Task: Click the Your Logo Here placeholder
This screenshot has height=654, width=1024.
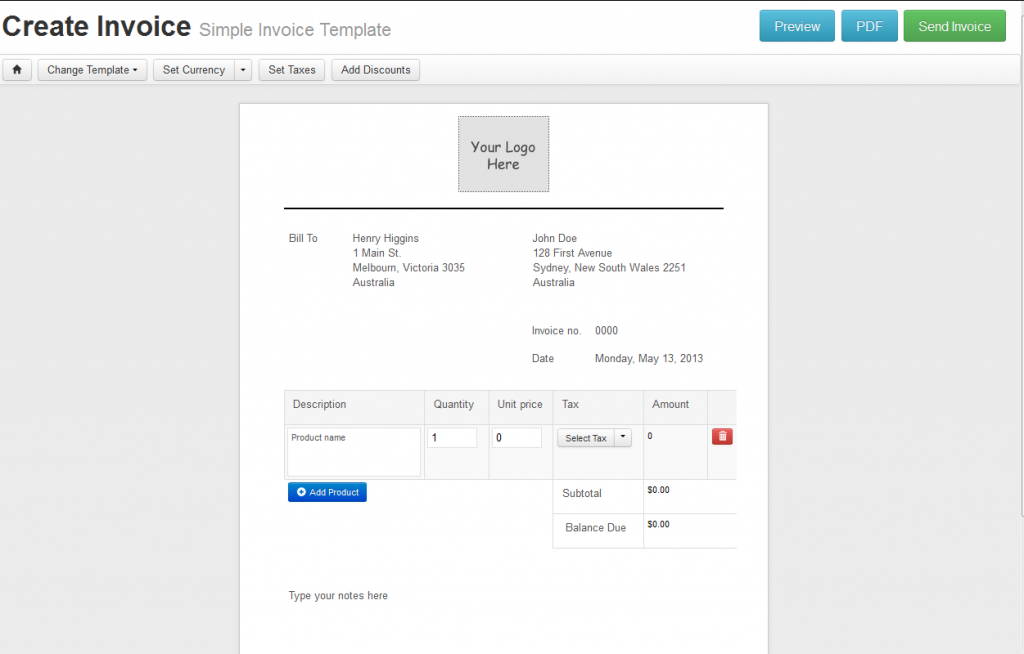Action: coord(503,153)
